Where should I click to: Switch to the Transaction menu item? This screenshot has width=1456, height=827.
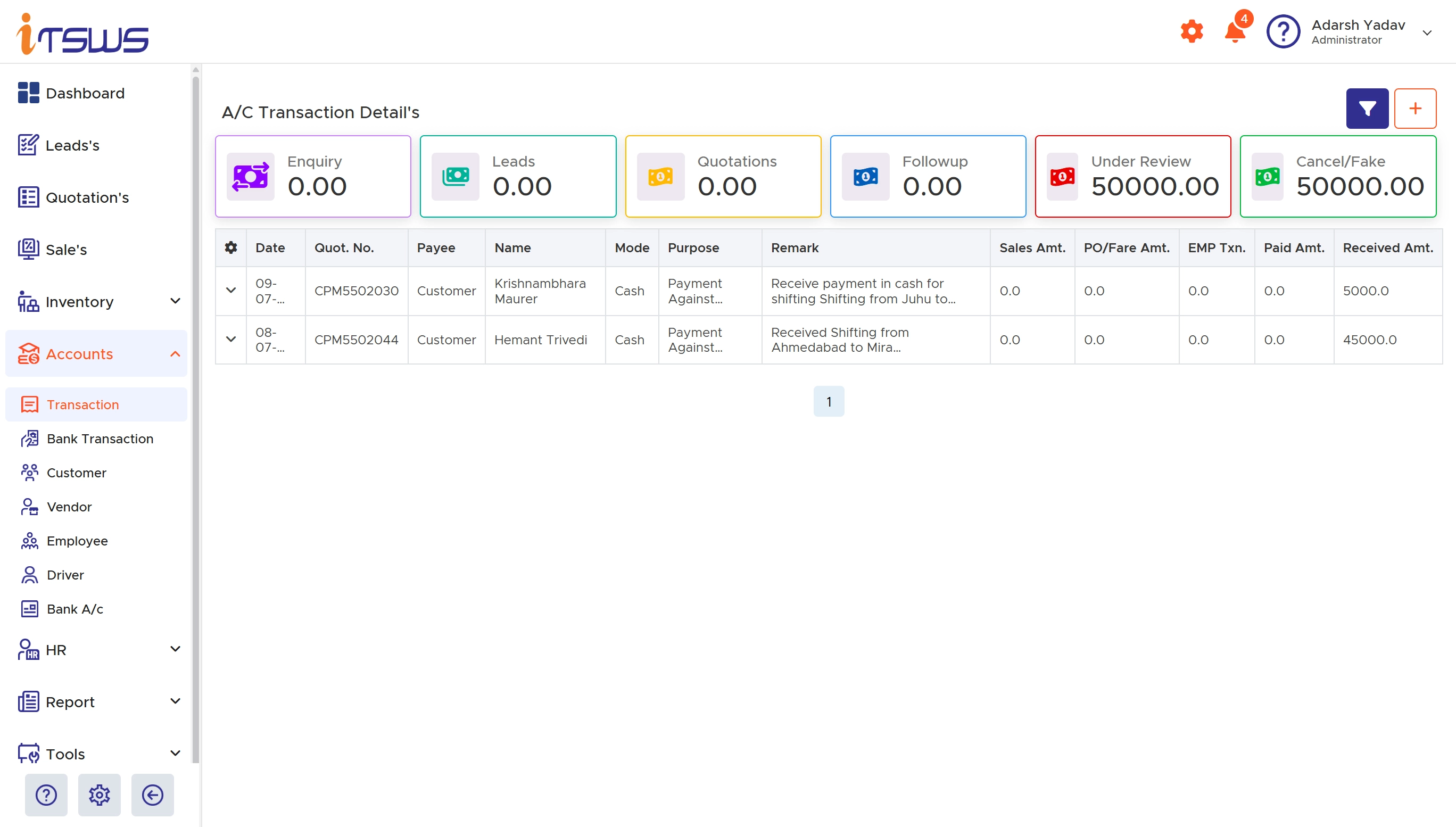point(83,404)
